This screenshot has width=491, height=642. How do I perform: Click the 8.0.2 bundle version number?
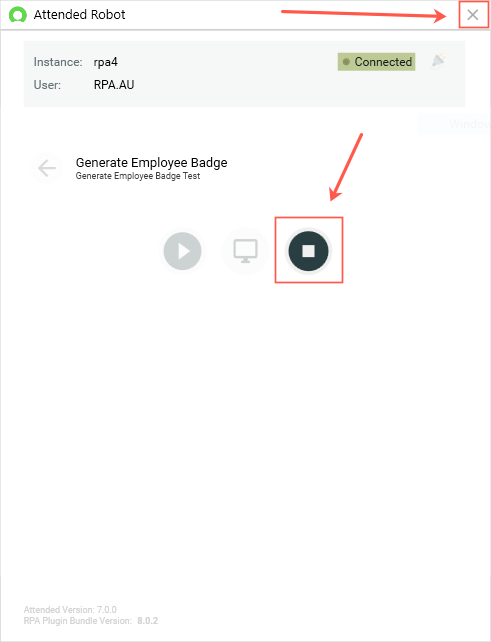click(x=147, y=621)
